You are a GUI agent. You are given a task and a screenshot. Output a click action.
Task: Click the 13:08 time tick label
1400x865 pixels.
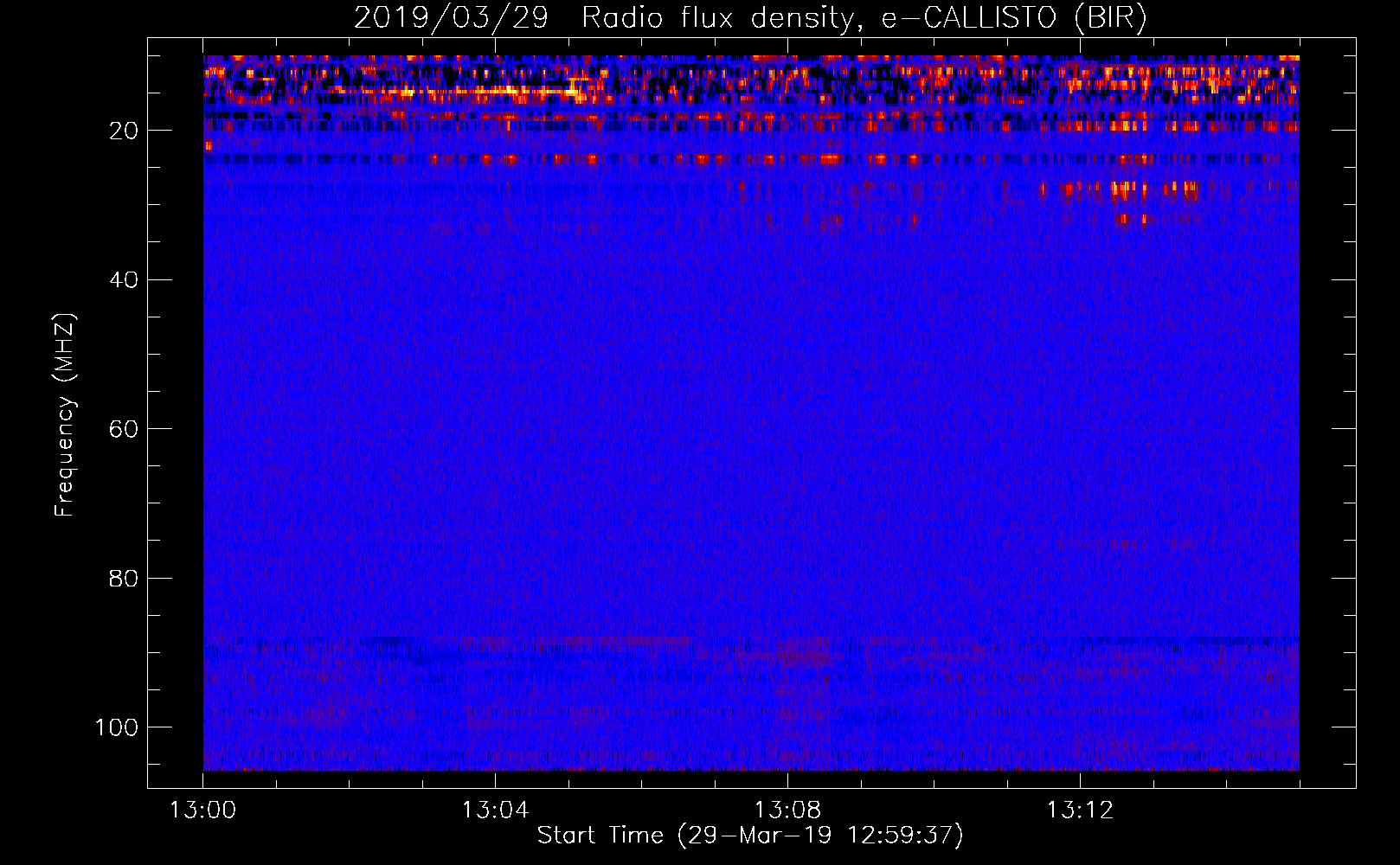[x=787, y=811]
